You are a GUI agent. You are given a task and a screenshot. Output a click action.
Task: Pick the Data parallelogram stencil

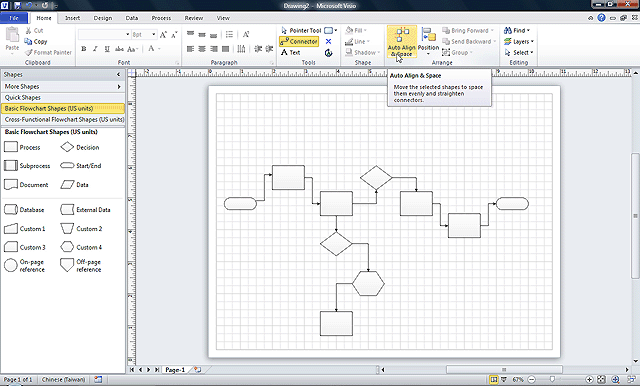(x=74, y=185)
